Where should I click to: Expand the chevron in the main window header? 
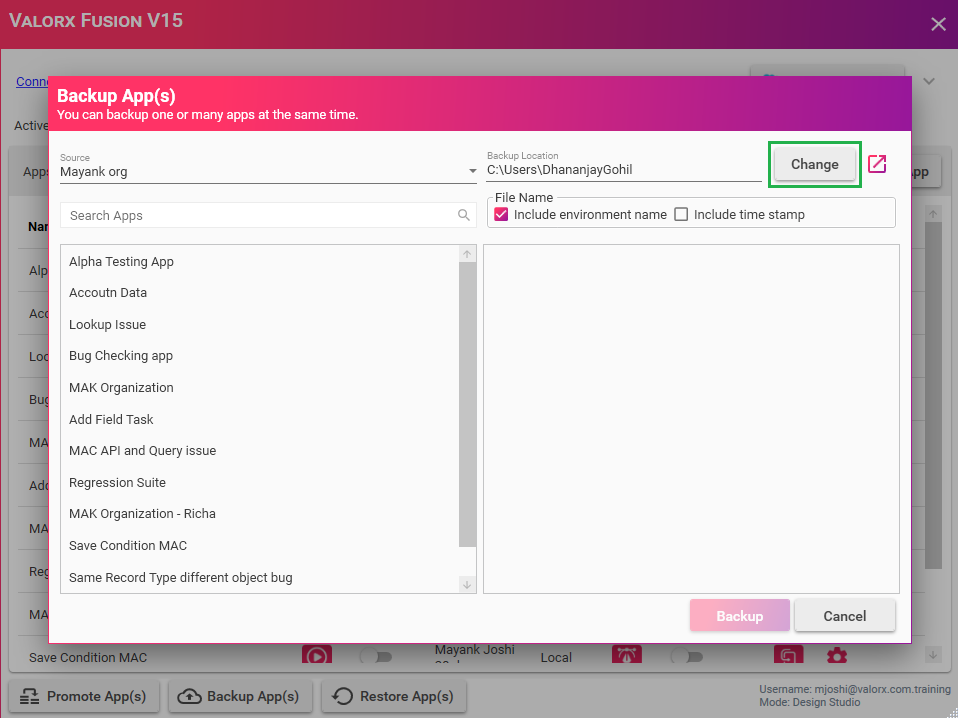[x=929, y=81]
